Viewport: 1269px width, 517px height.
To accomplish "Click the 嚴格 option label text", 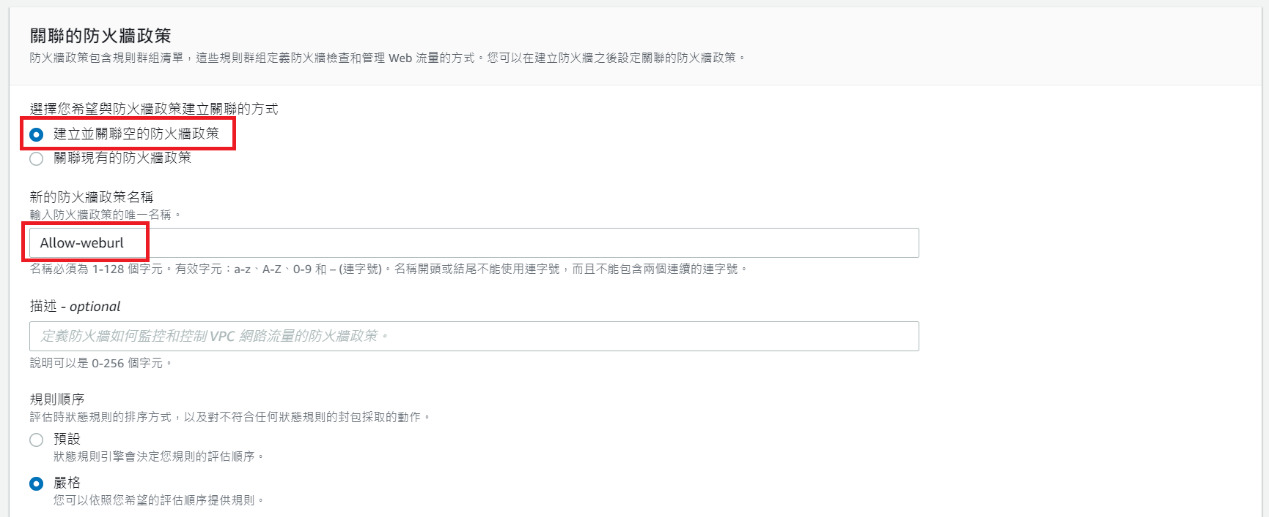I will coord(66,483).
